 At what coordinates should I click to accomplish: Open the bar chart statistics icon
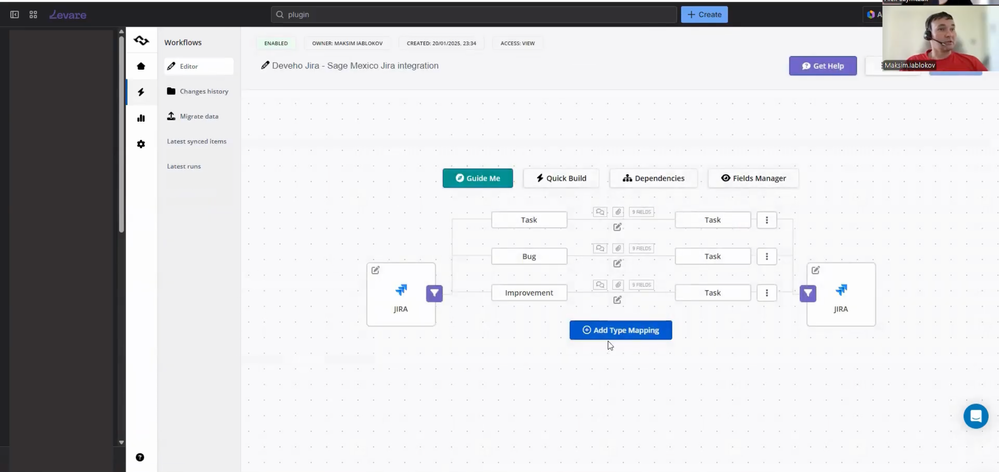[141, 118]
